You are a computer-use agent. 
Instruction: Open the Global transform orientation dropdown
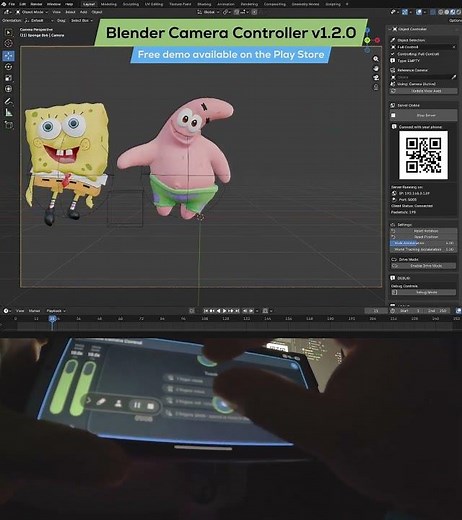click(x=208, y=12)
